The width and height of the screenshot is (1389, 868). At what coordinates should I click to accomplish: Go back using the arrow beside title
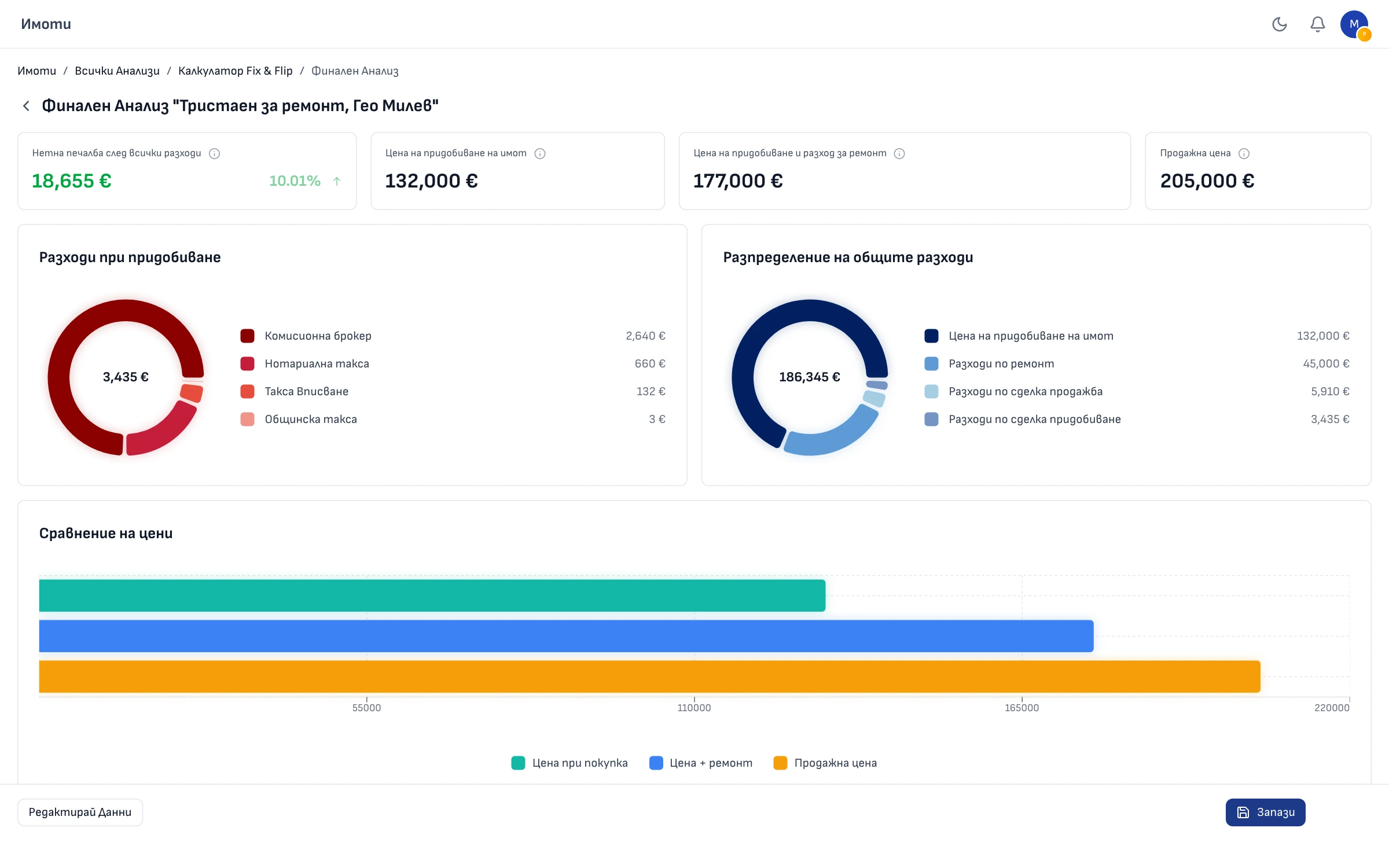26,106
